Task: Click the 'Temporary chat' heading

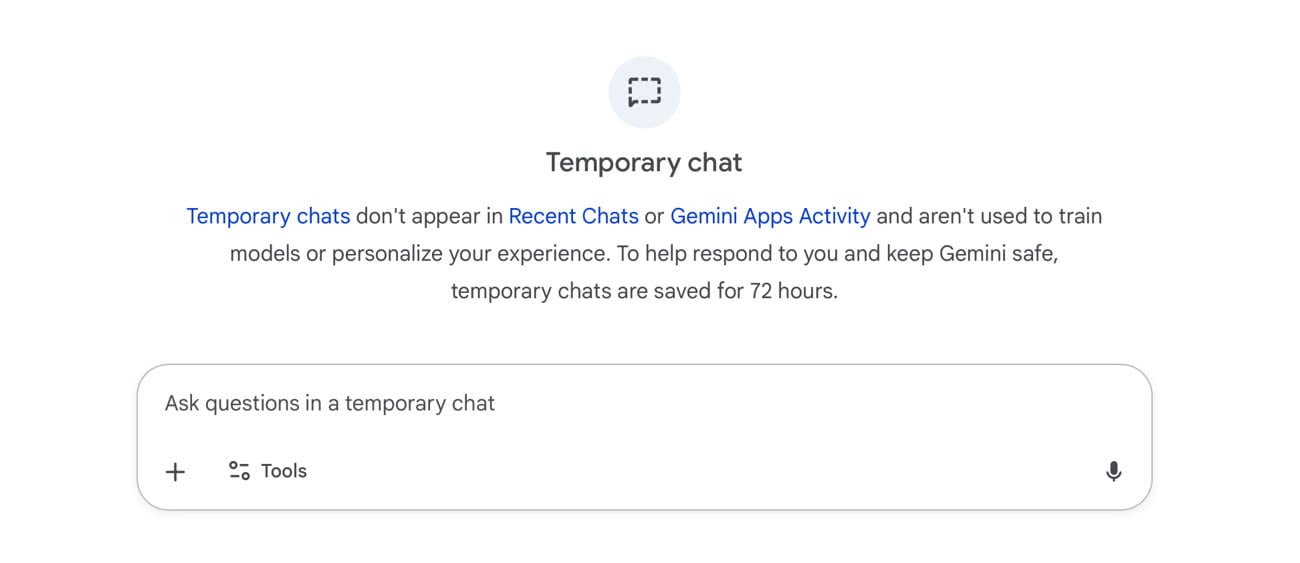Action: (x=644, y=162)
